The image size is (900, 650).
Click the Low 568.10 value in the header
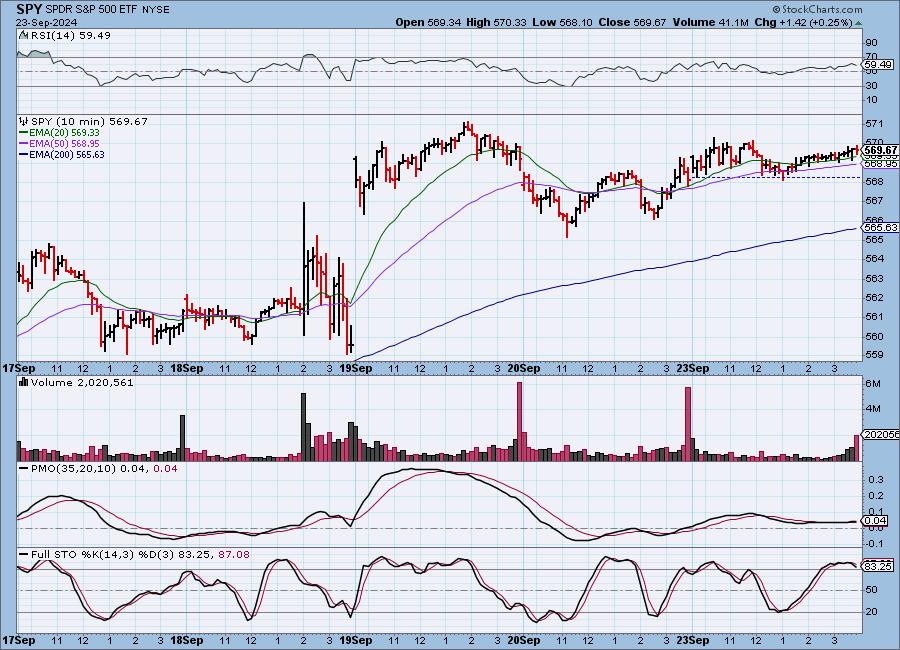562,22
